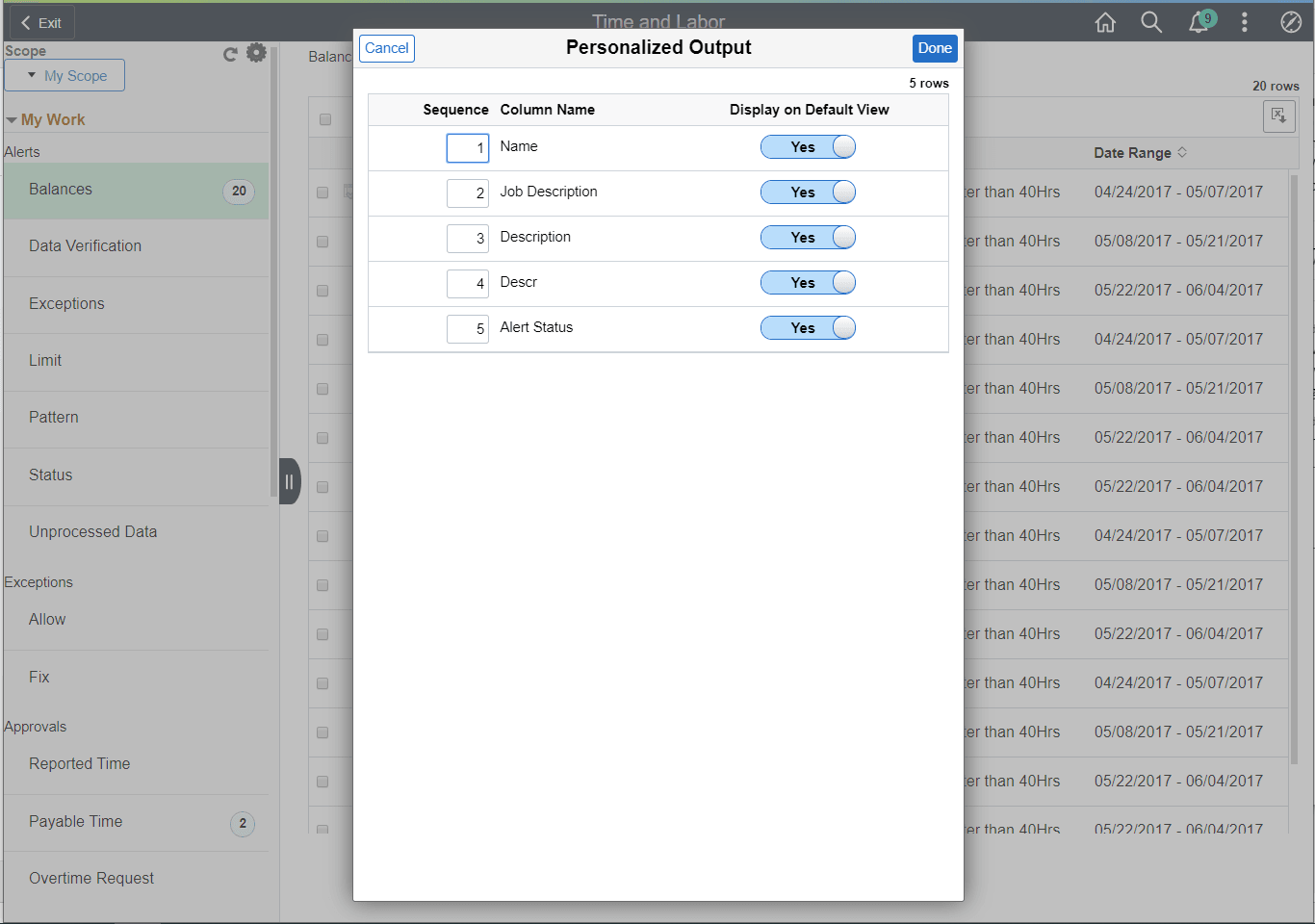Refresh the Scope panel
1315x924 pixels.
(229, 54)
